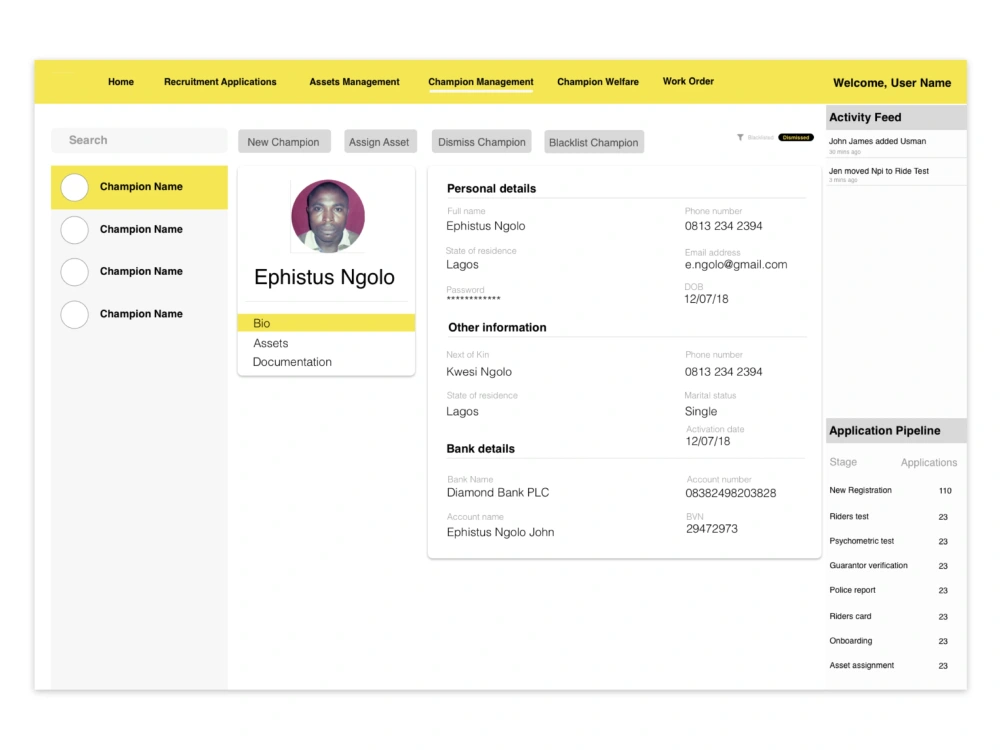Image resolution: width=1000 pixels, height=750 pixels.
Task: Toggle the Blacklisted filter chip
Action: point(760,137)
